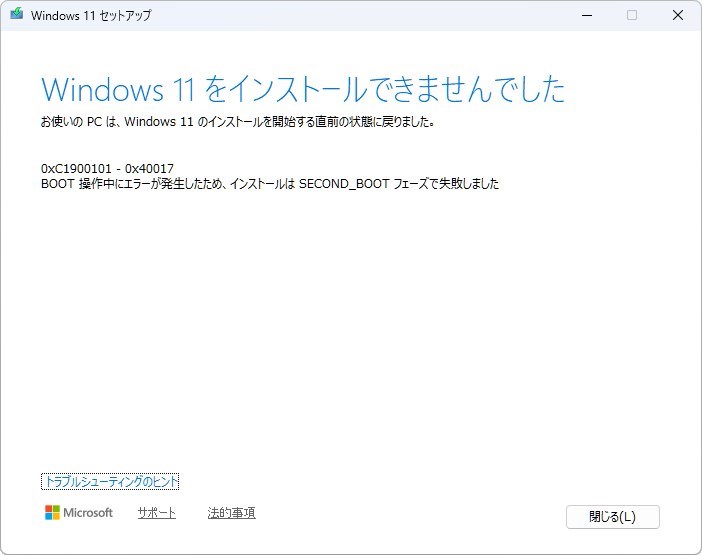The height and width of the screenshot is (555, 702).
Task: Open the 法的事項 link
Action: click(x=231, y=512)
